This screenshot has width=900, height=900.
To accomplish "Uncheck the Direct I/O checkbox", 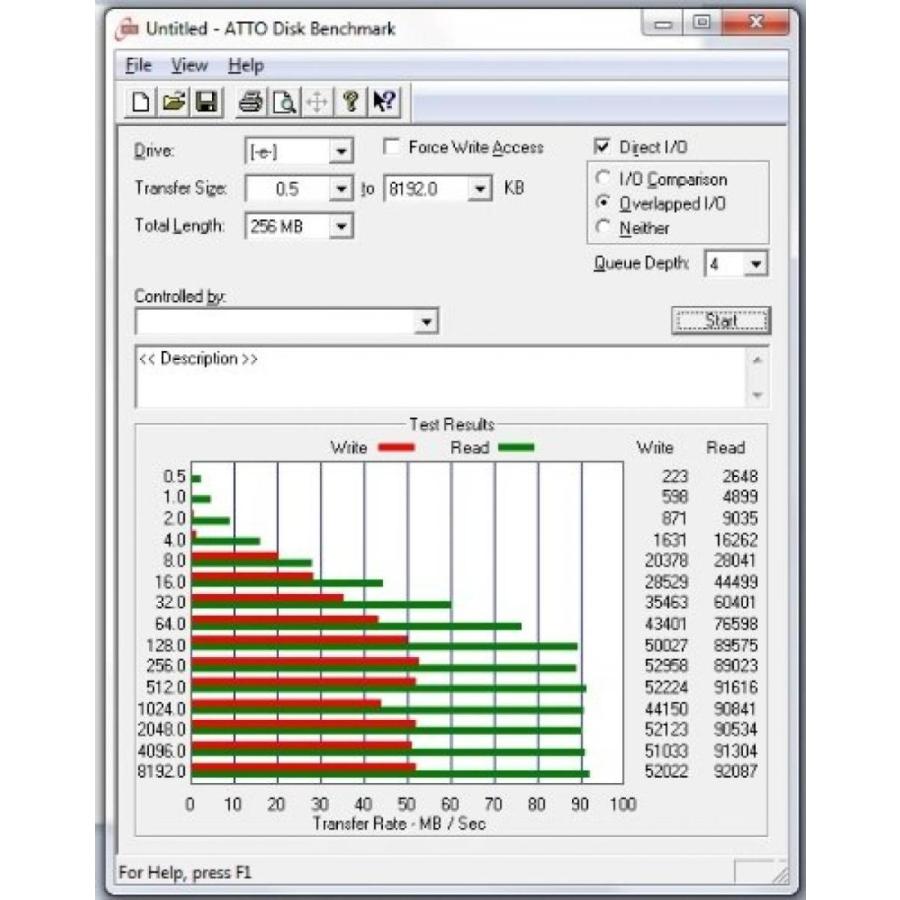I will [602, 146].
